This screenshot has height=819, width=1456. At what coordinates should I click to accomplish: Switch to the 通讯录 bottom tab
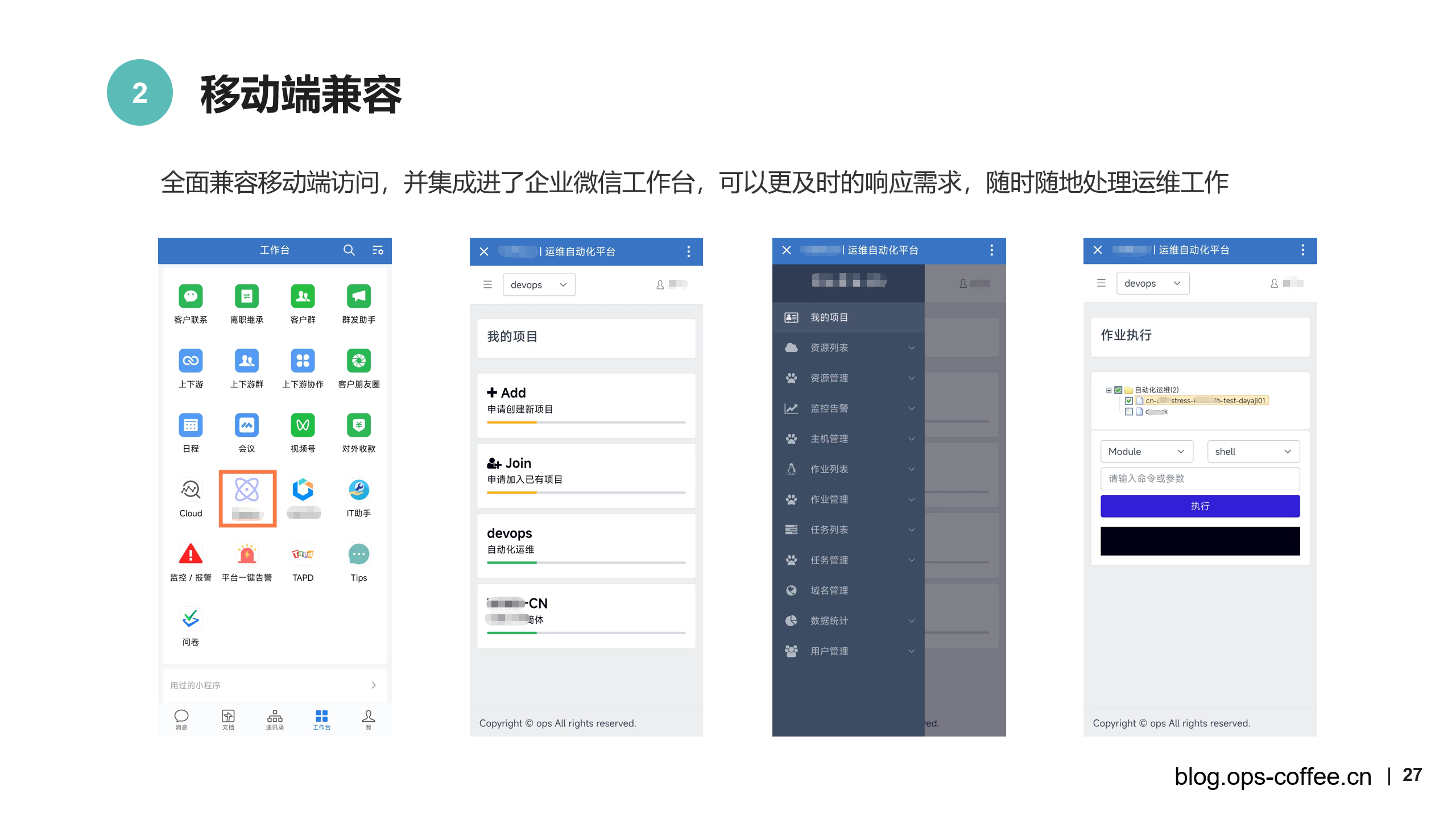tap(275, 719)
